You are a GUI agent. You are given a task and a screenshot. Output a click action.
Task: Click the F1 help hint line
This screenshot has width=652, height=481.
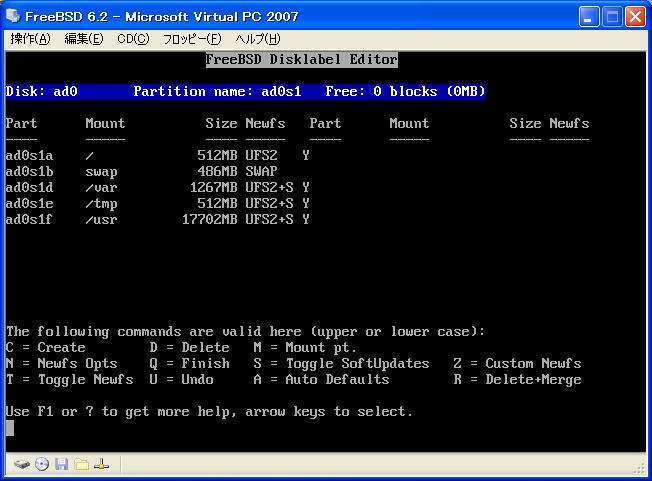pyautogui.click(x=209, y=412)
